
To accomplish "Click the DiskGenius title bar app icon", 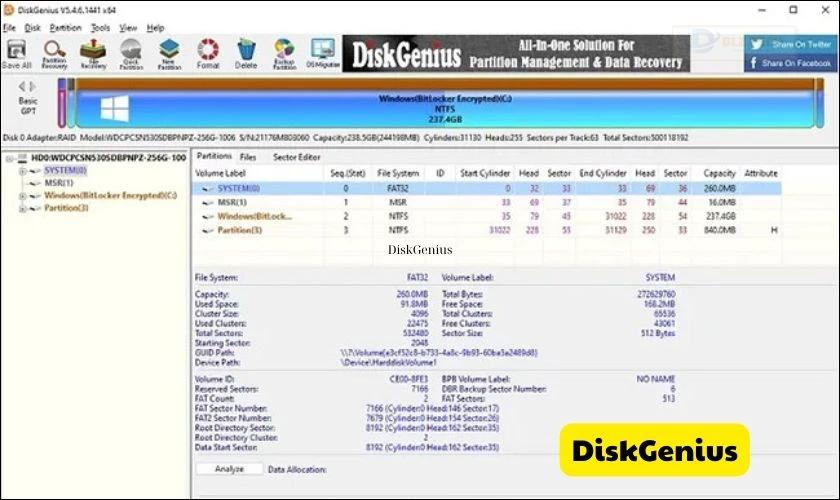I will (8, 10).
